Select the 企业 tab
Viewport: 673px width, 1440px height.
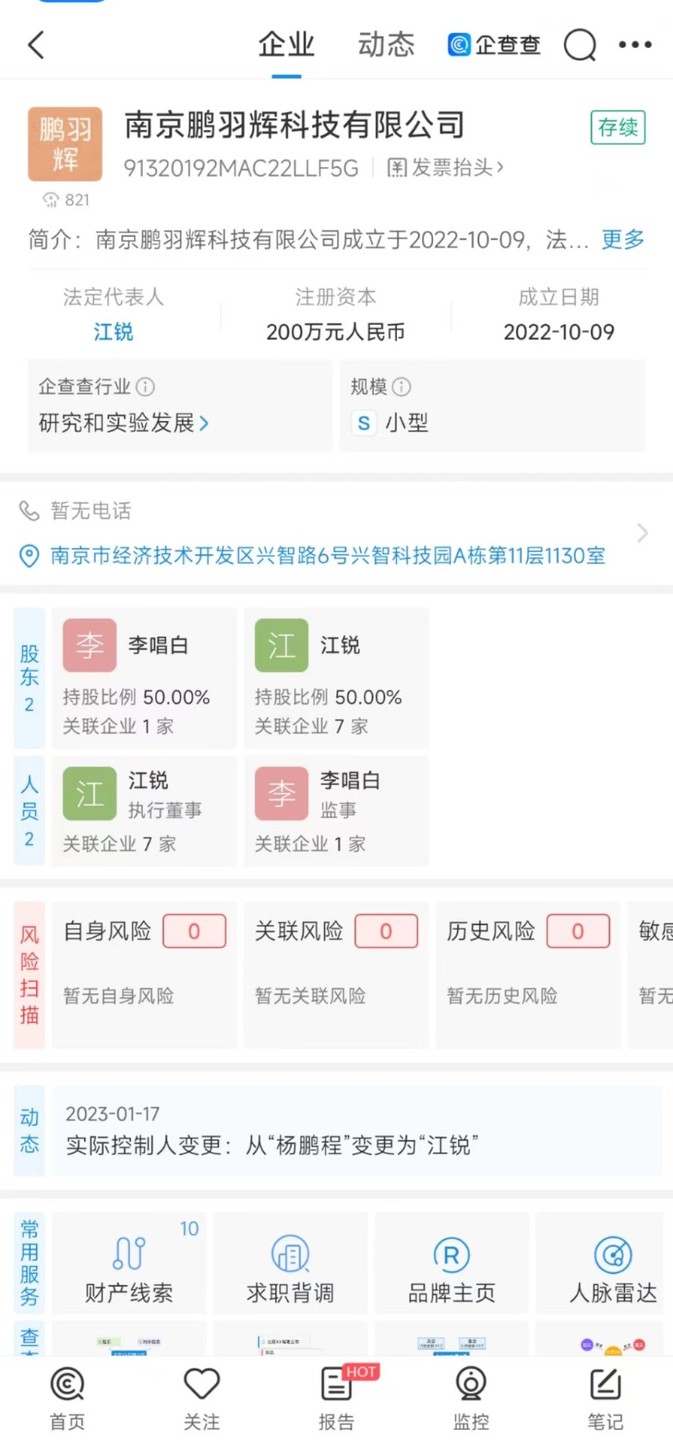286,45
